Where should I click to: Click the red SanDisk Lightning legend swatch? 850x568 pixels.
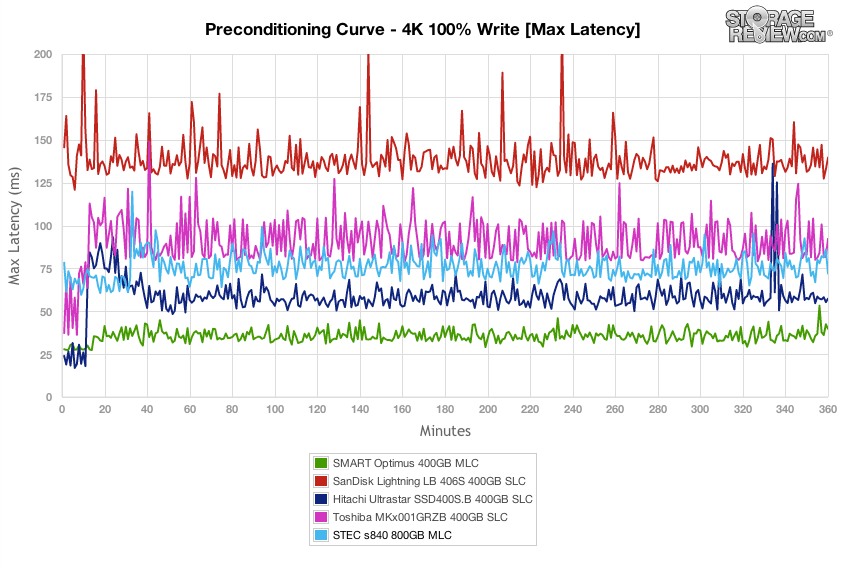[x=321, y=481]
